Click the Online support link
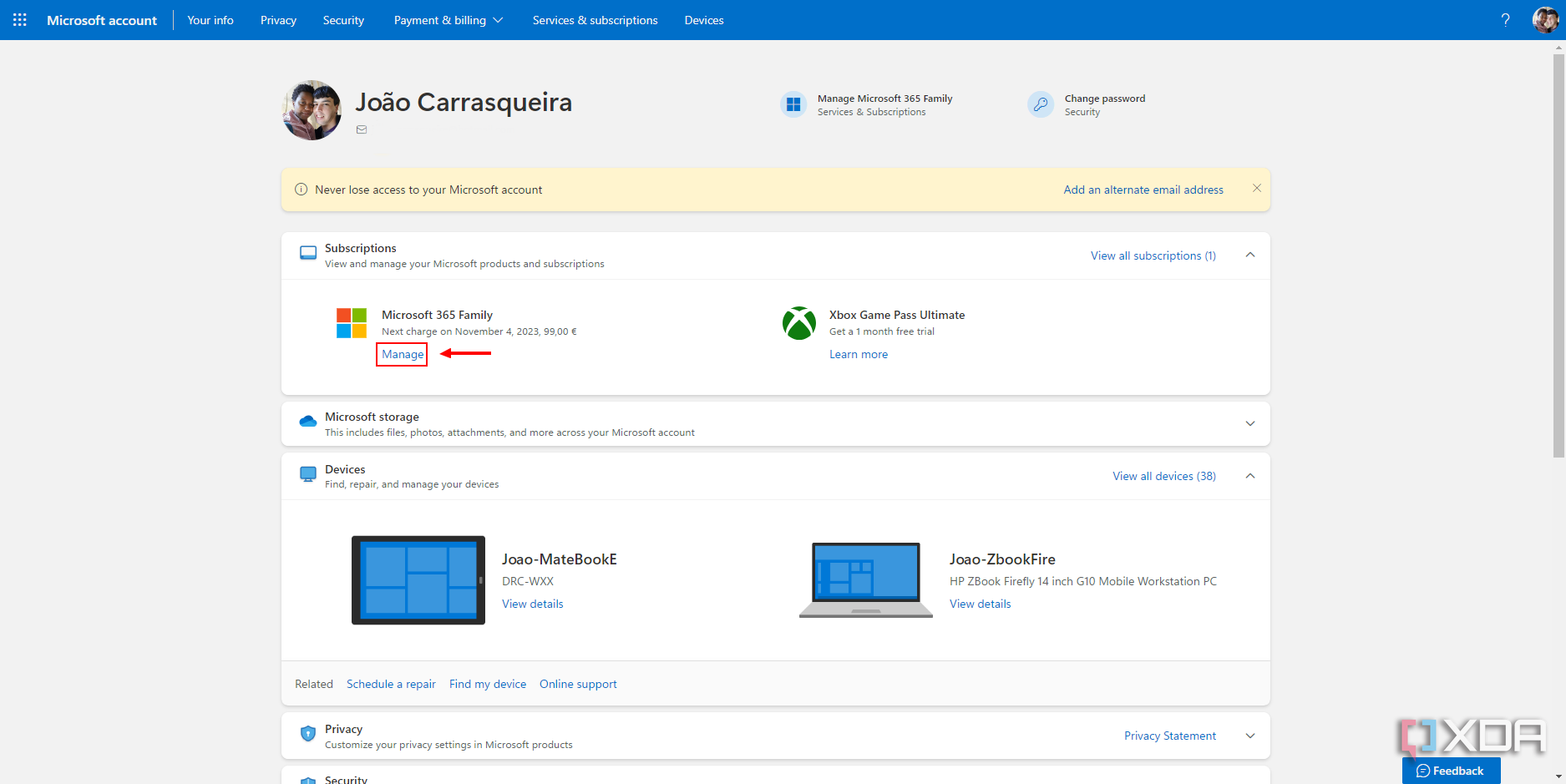Viewport: 1566px width, 784px height. pos(578,684)
